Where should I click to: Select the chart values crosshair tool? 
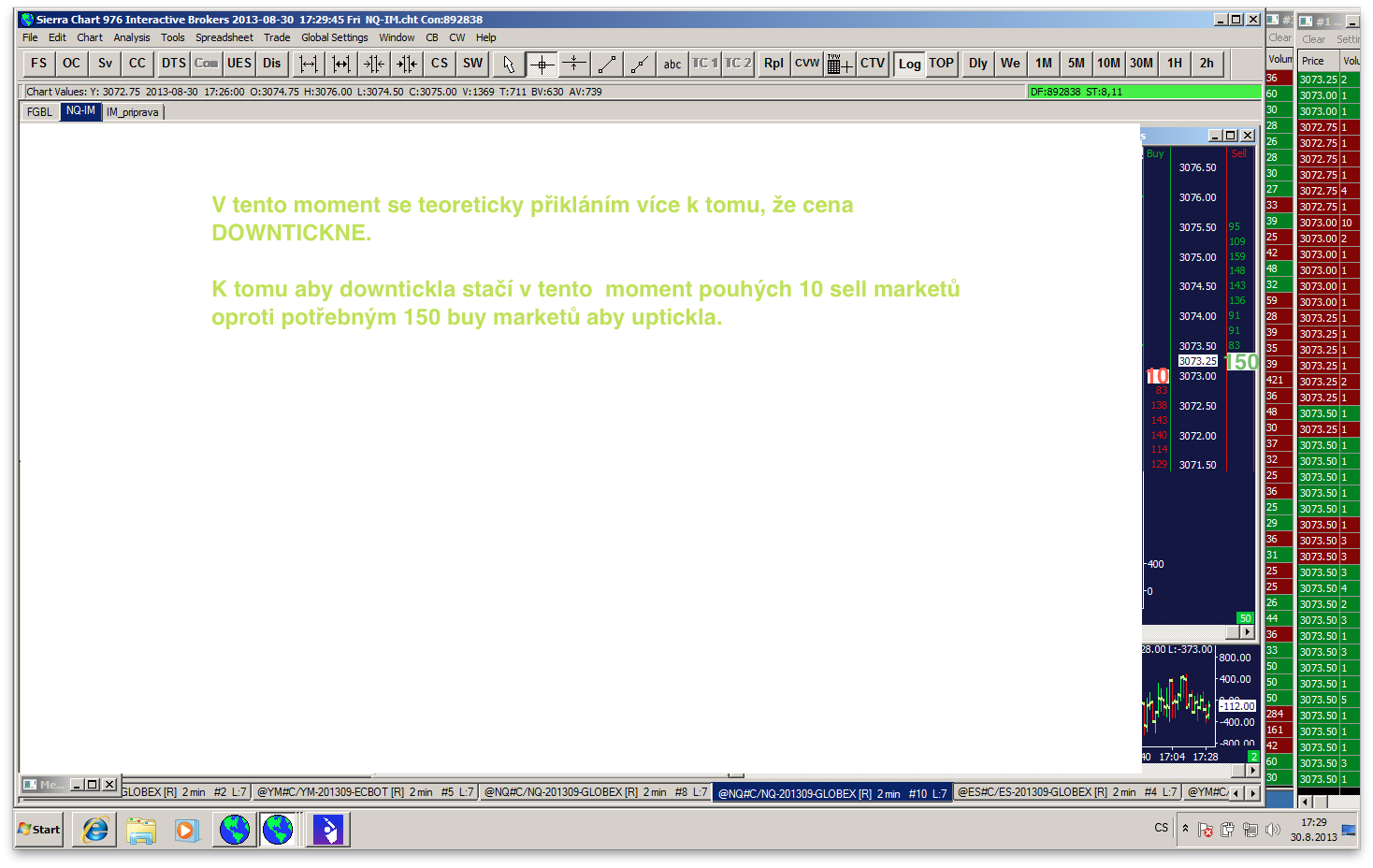click(542, 64)
